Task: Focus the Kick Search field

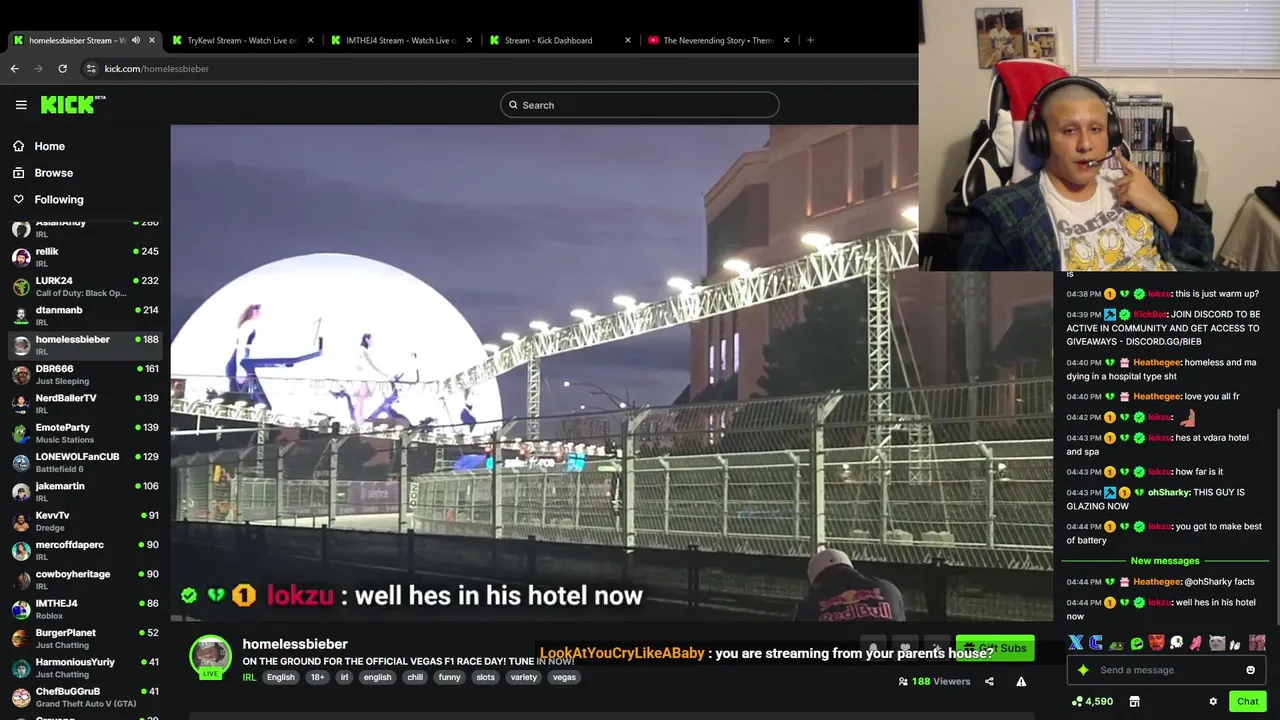Action: pos(639,105)
